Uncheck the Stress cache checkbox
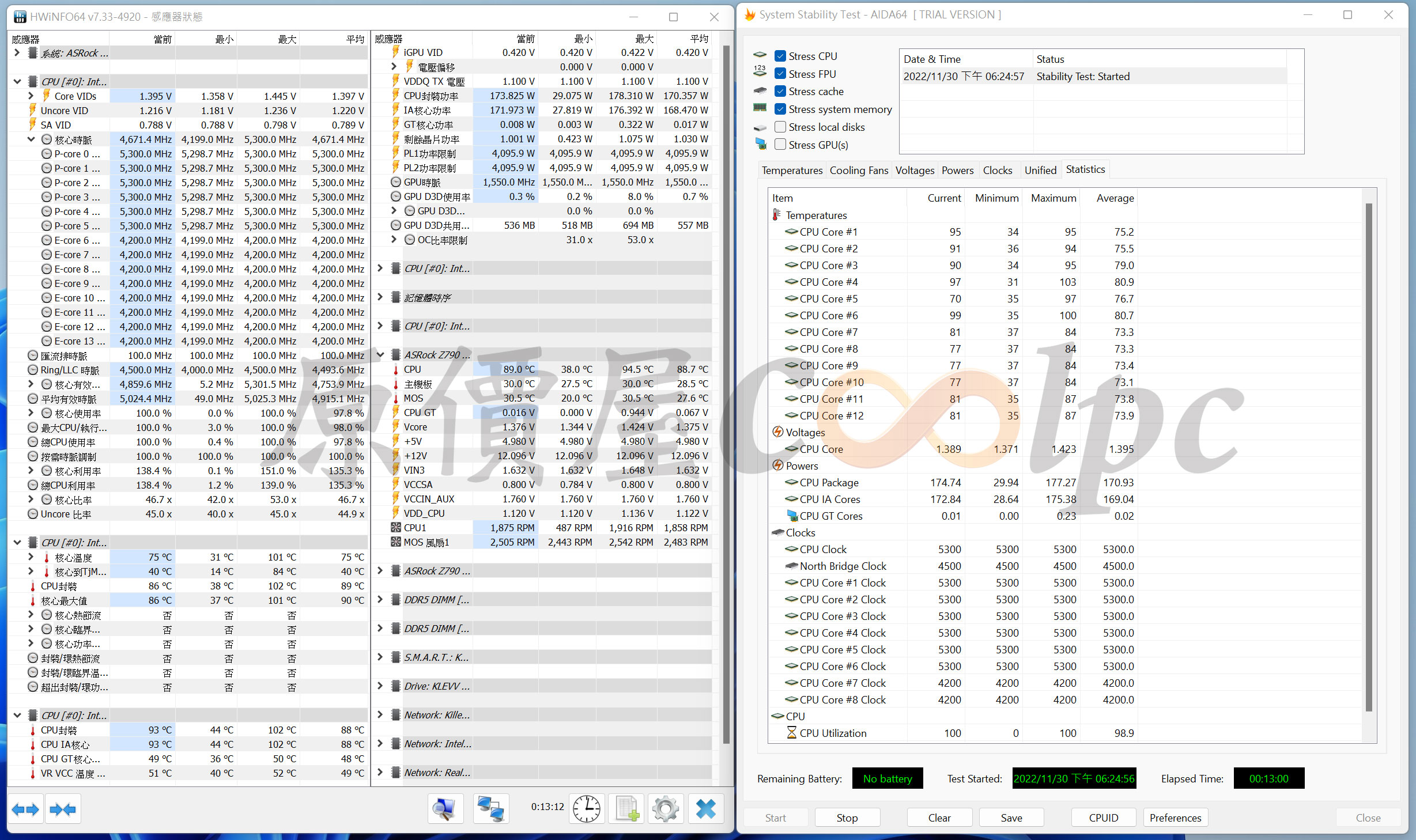The height and width of the screenshot is (840, 1416). (780, 91)
